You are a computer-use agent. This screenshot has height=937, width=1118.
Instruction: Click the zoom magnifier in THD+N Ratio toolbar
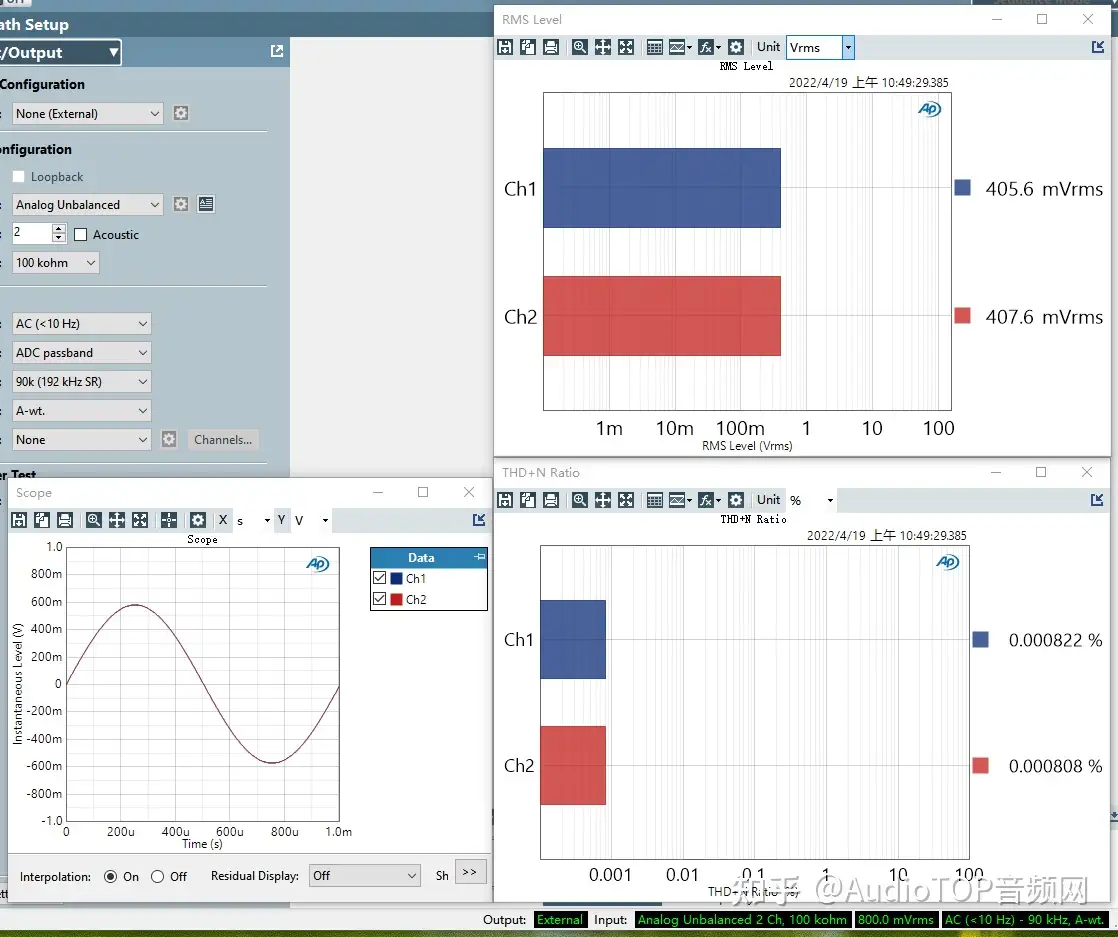[x=580, y=500]
